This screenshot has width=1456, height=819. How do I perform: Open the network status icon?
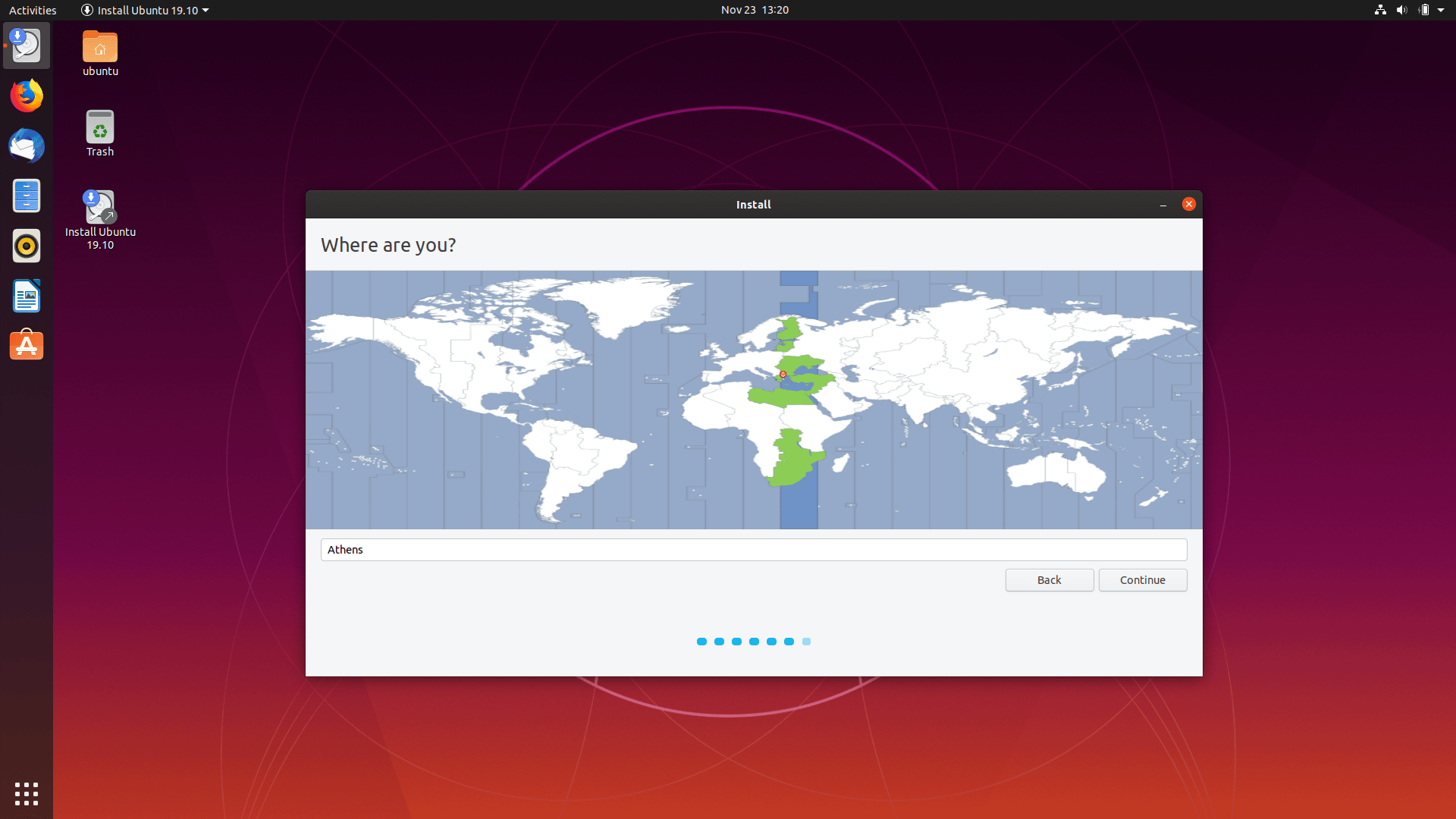[1380, 10]
